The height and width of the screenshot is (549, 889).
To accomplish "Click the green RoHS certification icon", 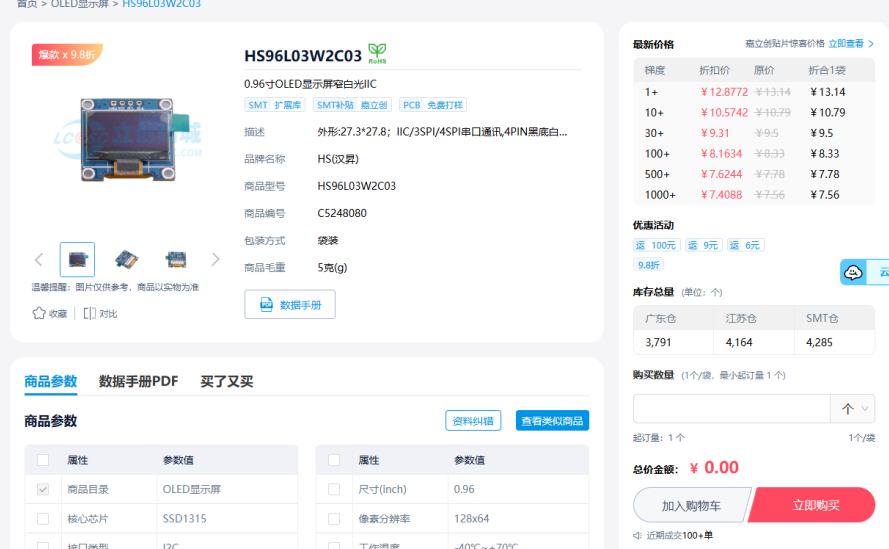I will (x=377, y=52).
